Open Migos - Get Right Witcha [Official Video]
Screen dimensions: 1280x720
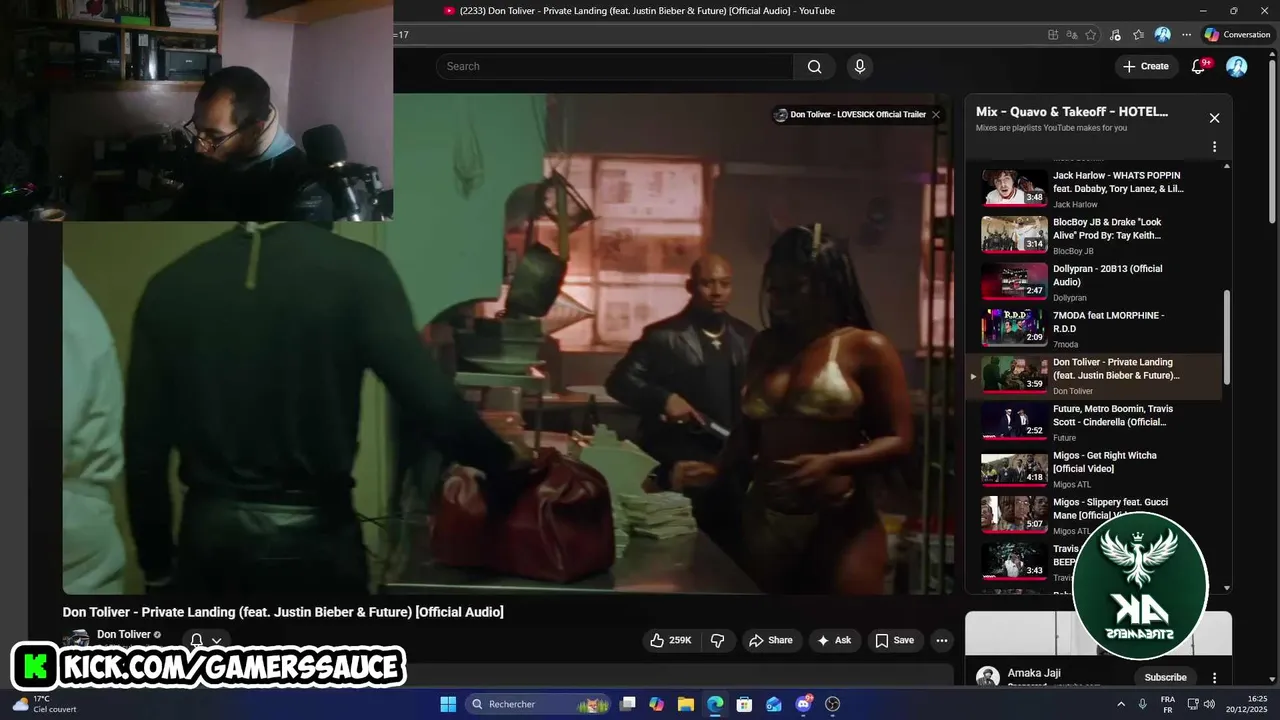[x=1094, y=469]
